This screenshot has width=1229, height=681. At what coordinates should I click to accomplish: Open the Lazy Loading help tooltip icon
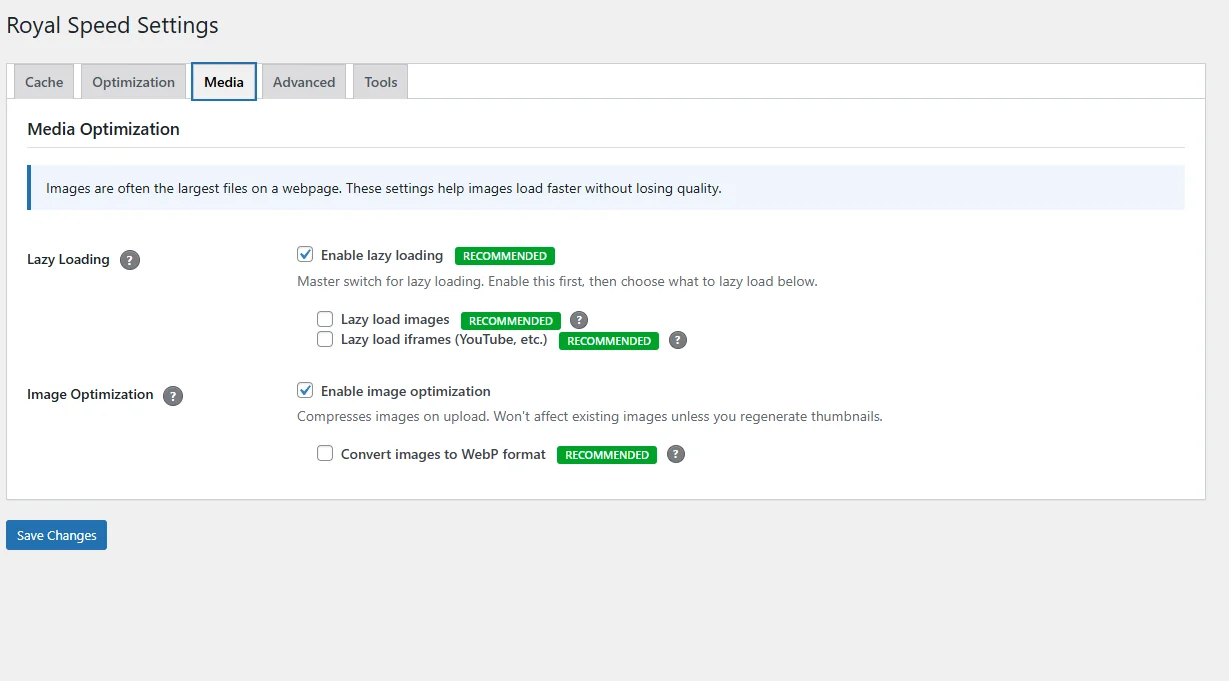point(129,260)
